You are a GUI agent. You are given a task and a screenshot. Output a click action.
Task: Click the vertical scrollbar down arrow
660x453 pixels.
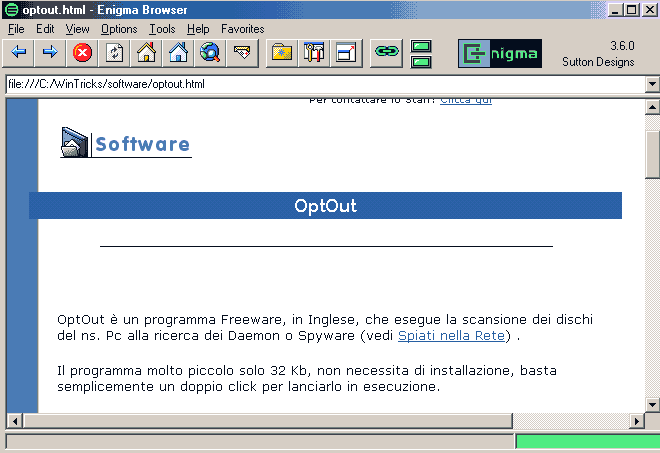652,405
